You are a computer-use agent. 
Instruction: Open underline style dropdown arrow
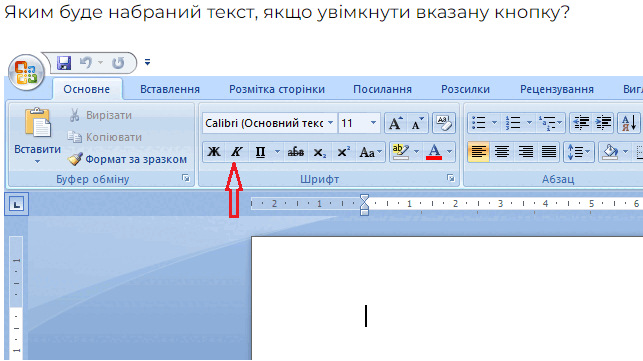point(277,152)
